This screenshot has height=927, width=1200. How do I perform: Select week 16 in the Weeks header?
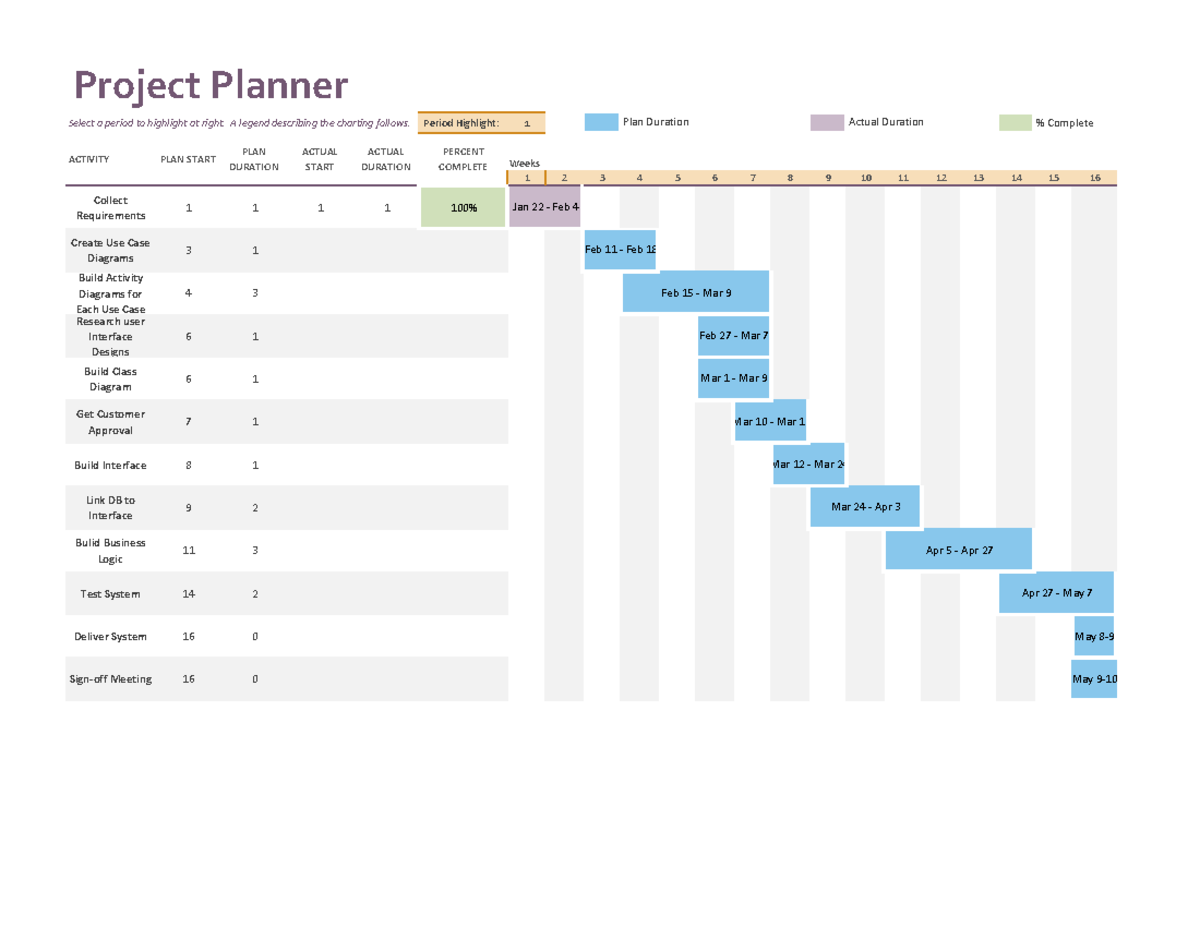tap(1095, 178)
